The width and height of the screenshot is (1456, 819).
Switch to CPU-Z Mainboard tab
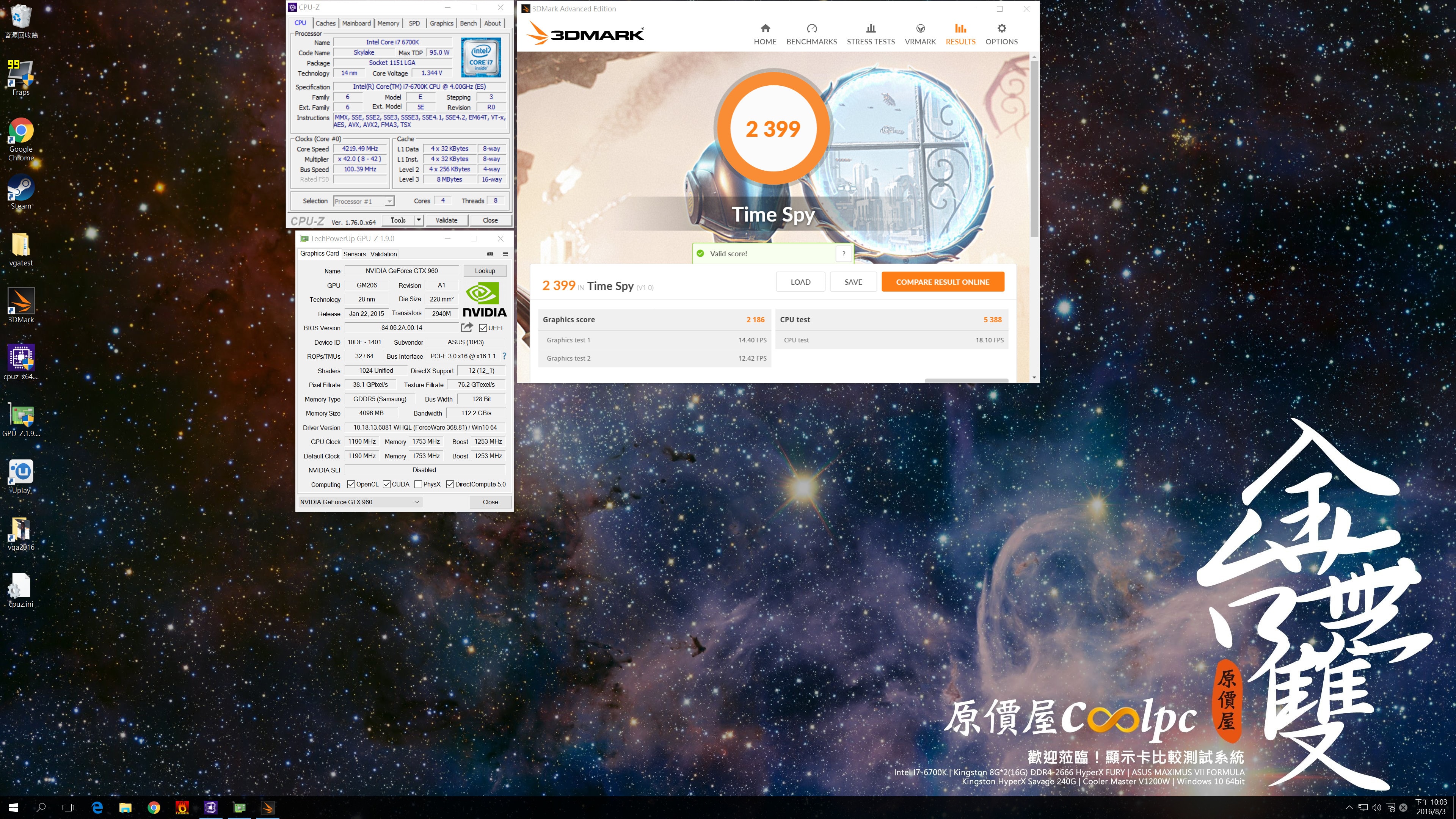tap(357, 23)
